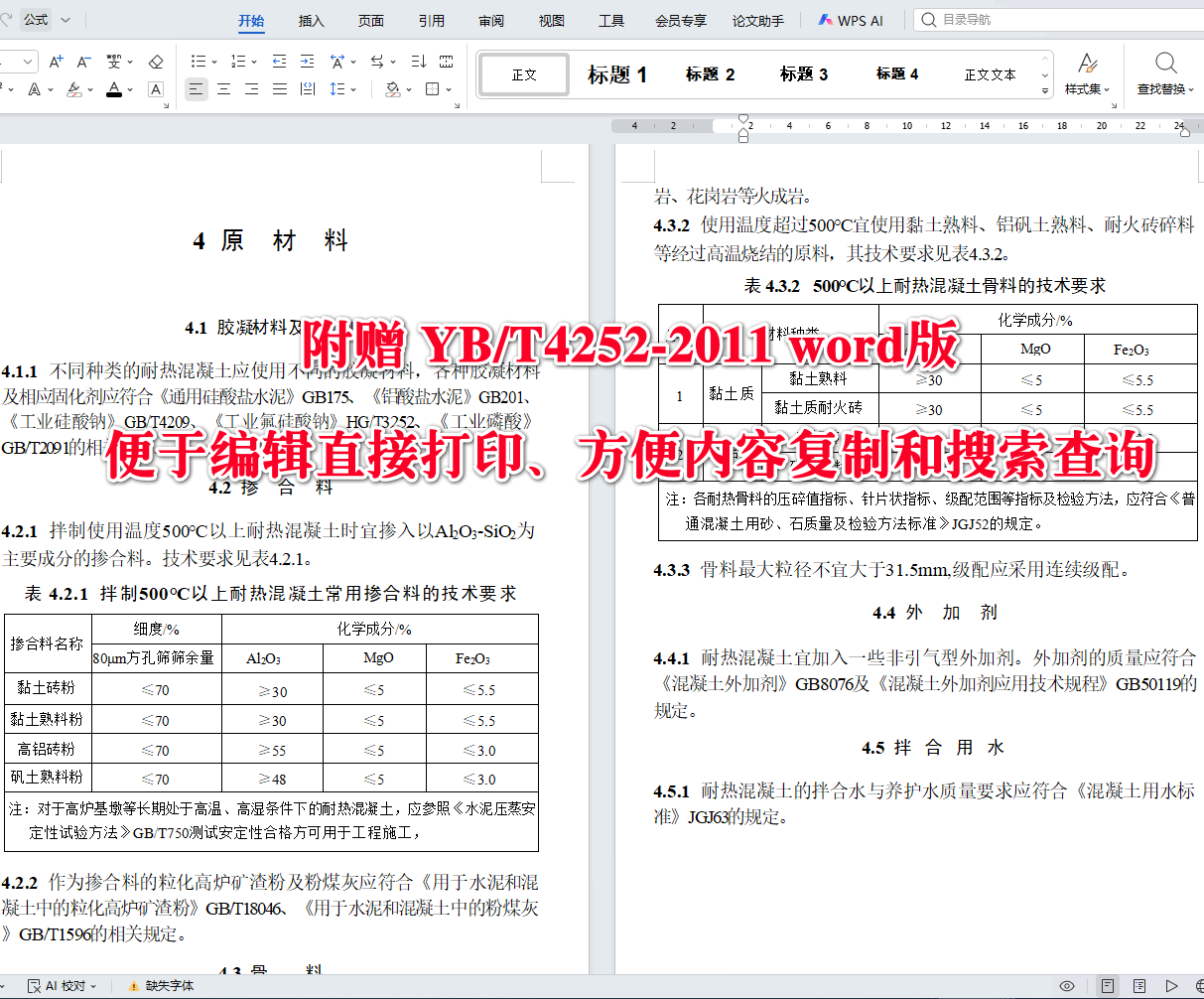Apply numbered list formatting
Viewport: 1204px width, 999px height.
pos(237,62)
